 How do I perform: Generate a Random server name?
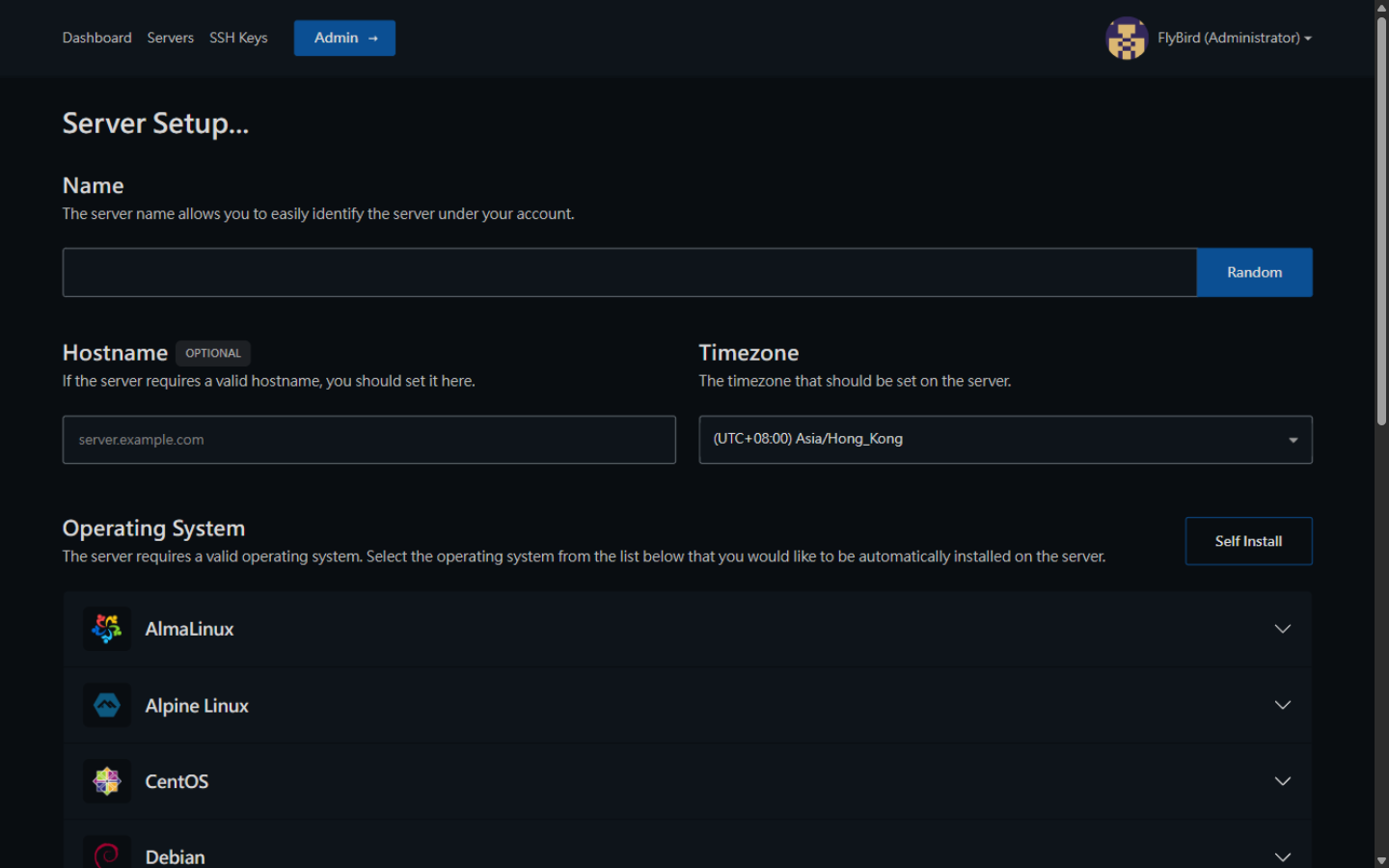pyautogui.click(x=1254, y=272)
